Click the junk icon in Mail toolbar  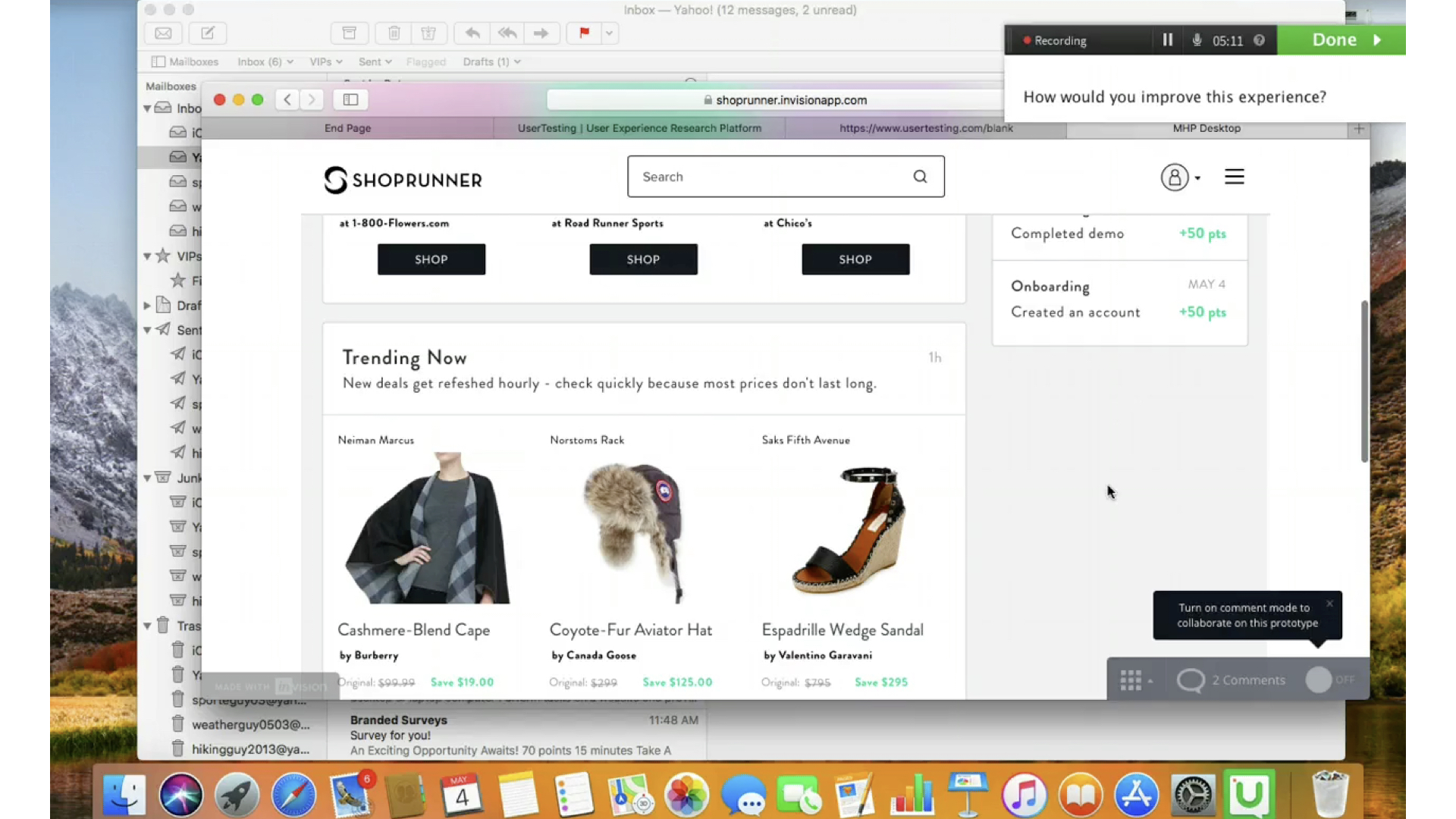[x=428, y=33]
